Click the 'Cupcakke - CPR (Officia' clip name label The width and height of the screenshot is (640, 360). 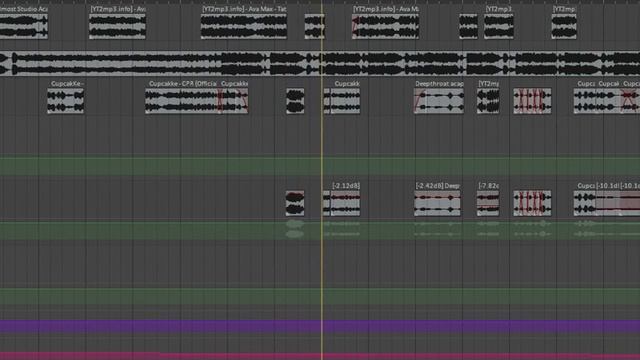(183, 84)
